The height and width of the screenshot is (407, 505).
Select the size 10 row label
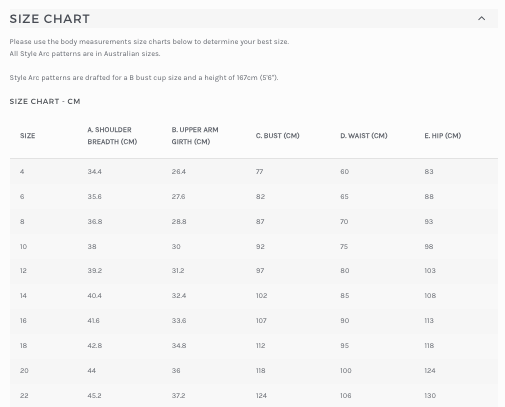(23, 247)
